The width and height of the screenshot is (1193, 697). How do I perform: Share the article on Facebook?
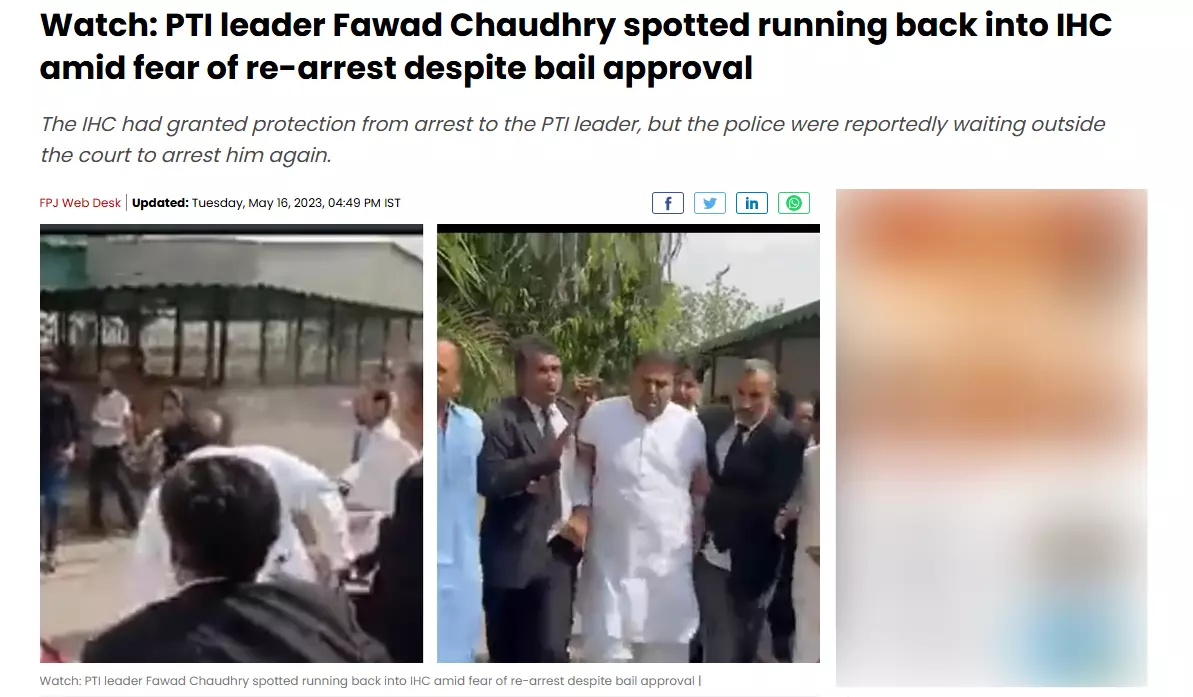pos(667,203)
